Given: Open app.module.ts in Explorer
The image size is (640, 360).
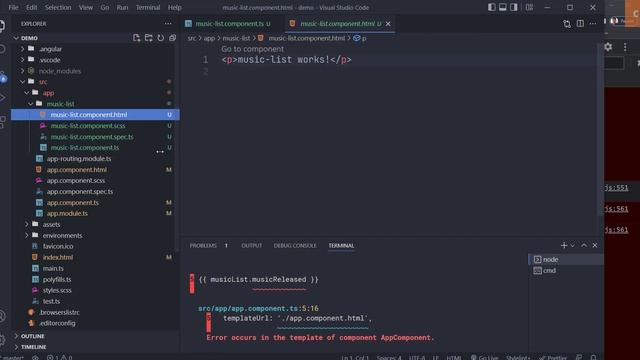Looking at the screenshot, I should coord(67,213).
